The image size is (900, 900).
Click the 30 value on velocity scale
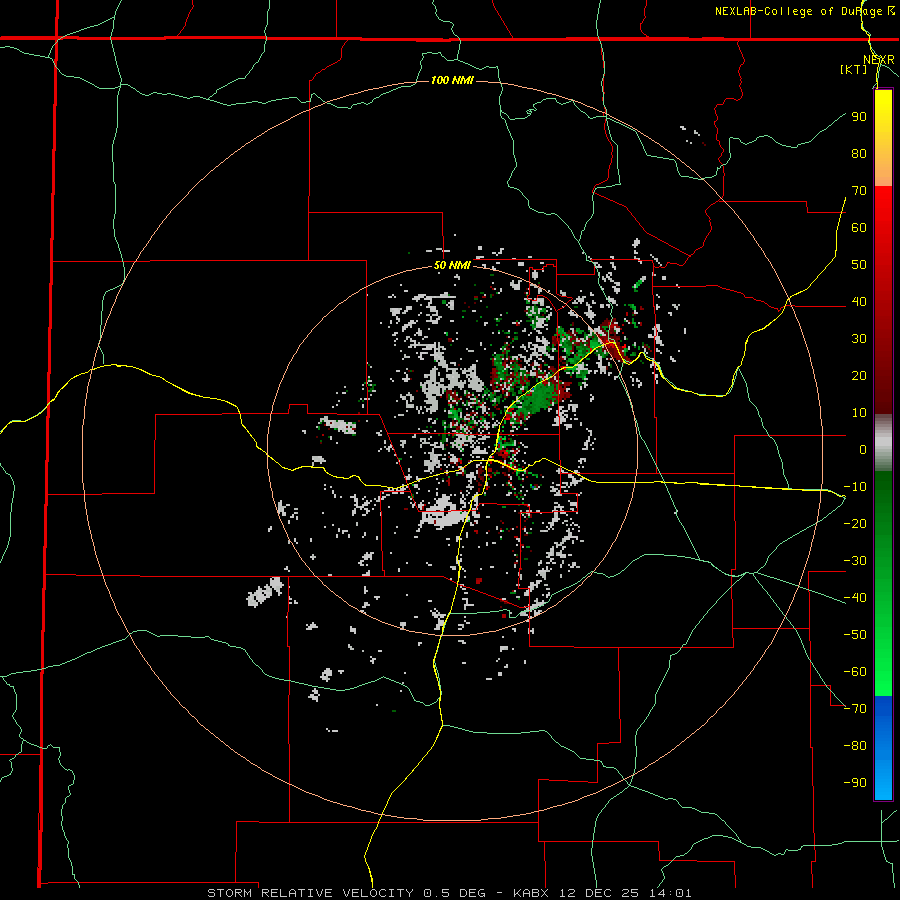pyautogui.click(x=859, y=339)
